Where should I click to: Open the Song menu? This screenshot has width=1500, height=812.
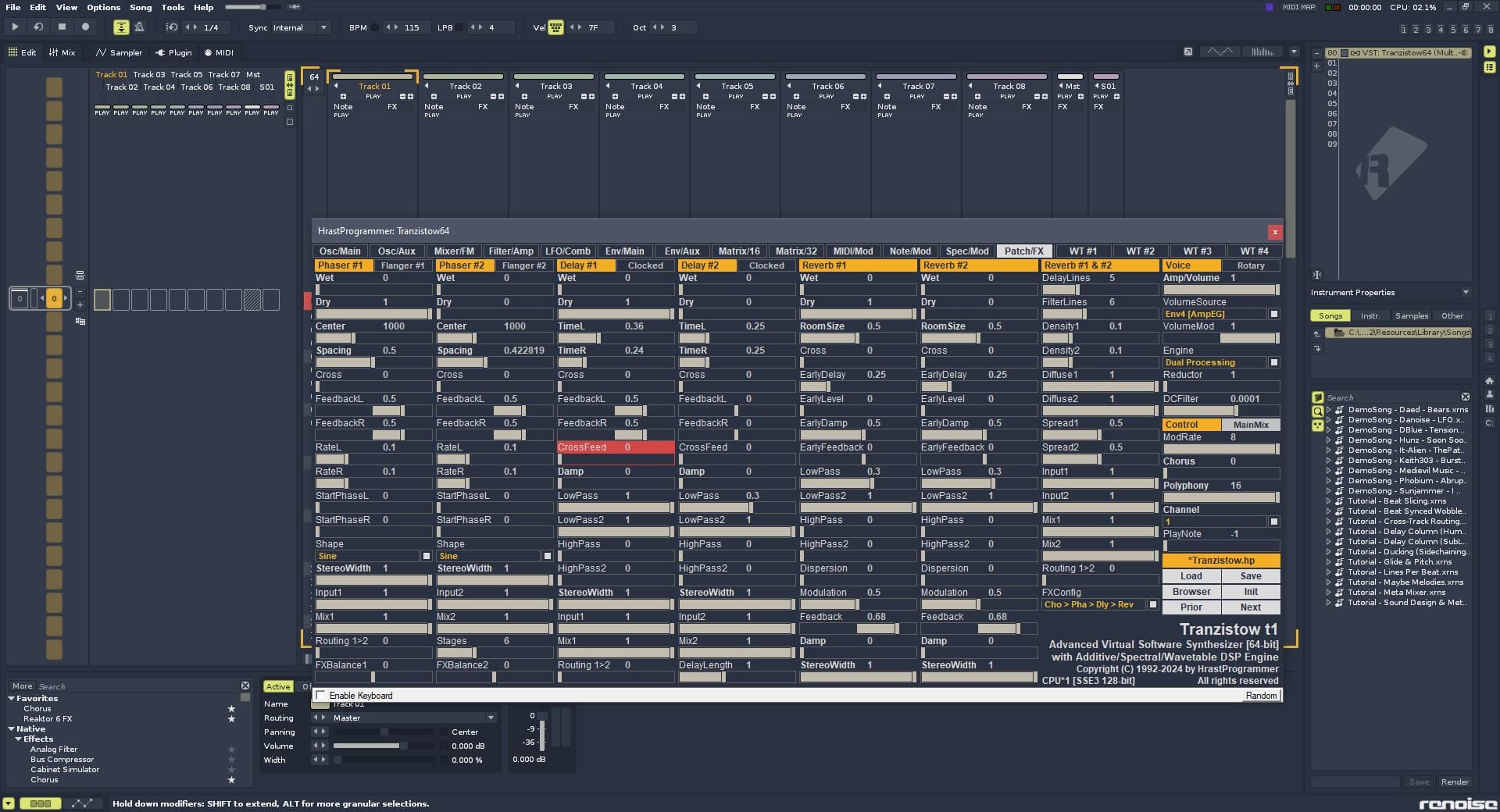[141, 7]
